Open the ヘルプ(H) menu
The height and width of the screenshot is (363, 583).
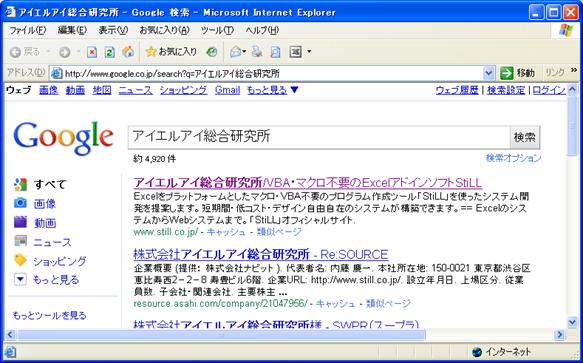(262, 30)
